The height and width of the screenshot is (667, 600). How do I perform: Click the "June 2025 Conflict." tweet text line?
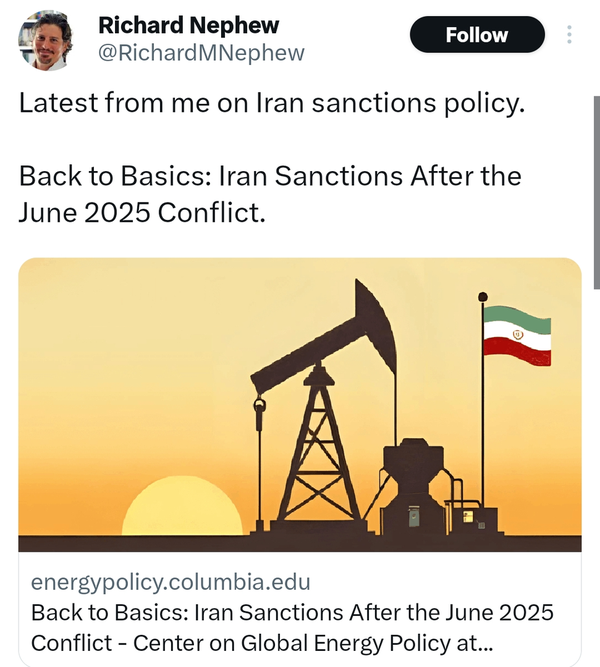142,211
